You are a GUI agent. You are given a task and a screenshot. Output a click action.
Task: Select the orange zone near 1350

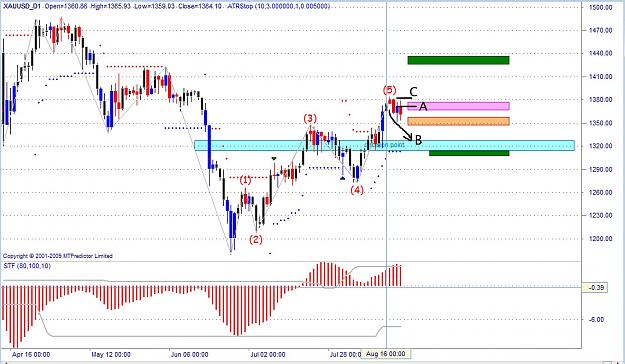[458, 121]
